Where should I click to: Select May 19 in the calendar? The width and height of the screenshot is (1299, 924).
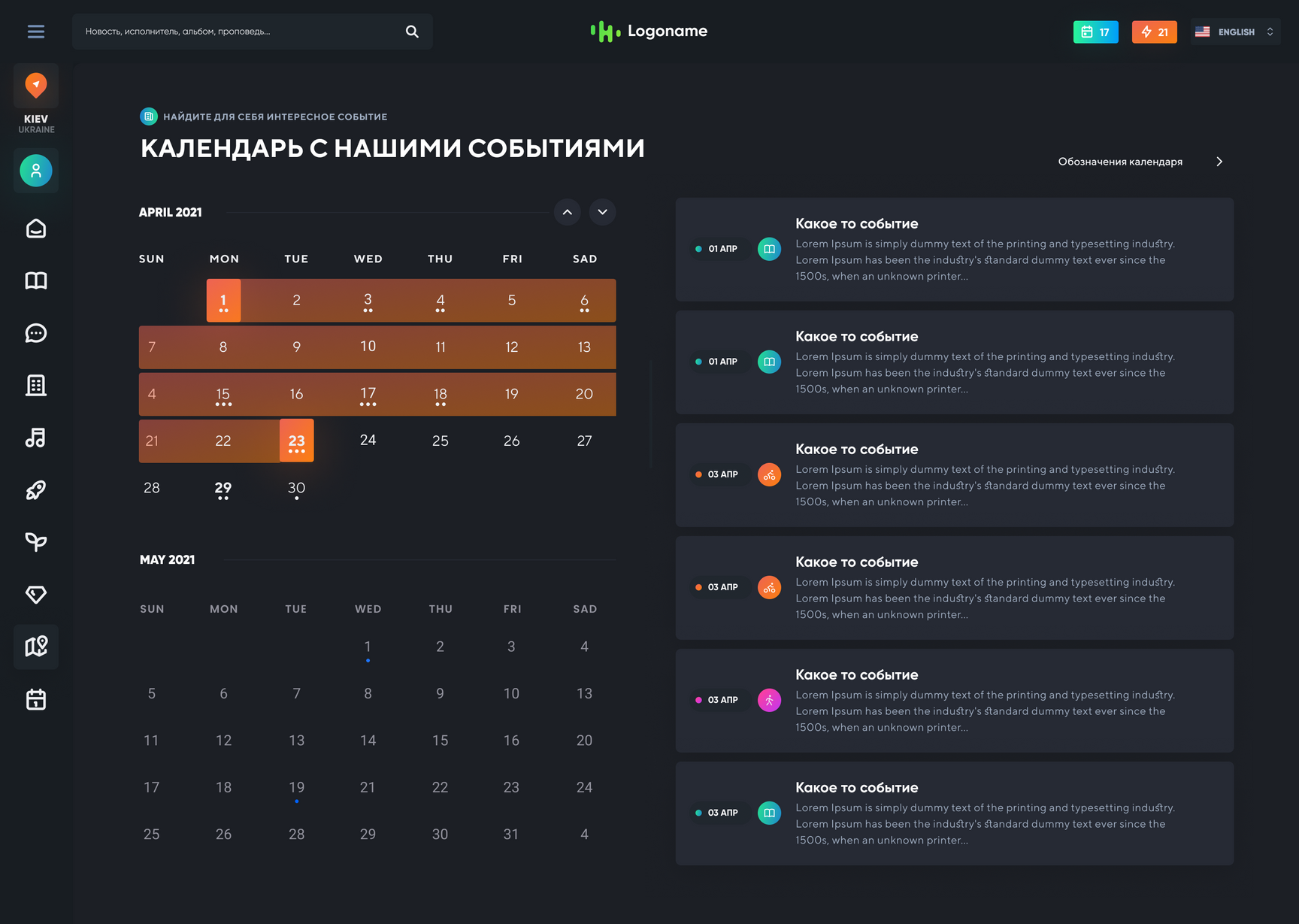coord(297,787)
